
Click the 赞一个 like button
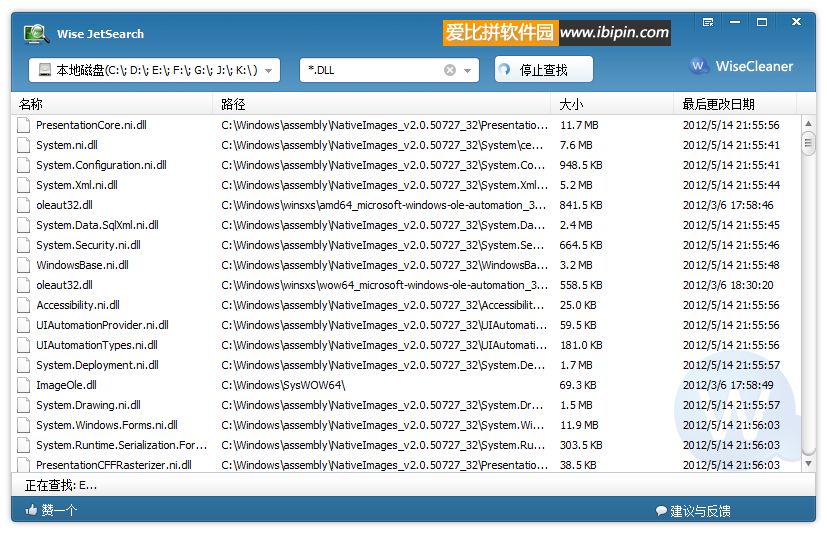pyautogui.click(x=51, y=510)
